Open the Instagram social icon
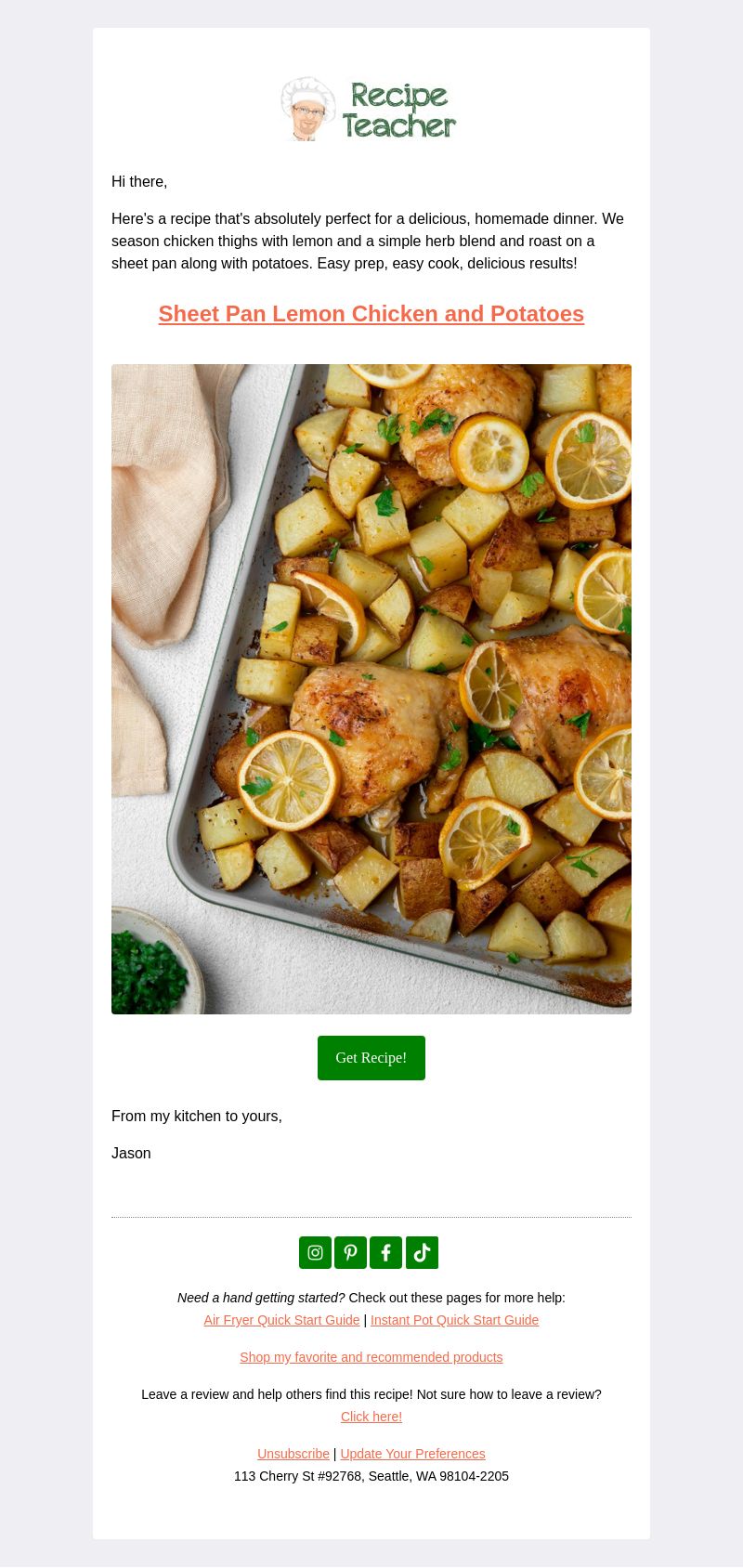 point(315,1252)
